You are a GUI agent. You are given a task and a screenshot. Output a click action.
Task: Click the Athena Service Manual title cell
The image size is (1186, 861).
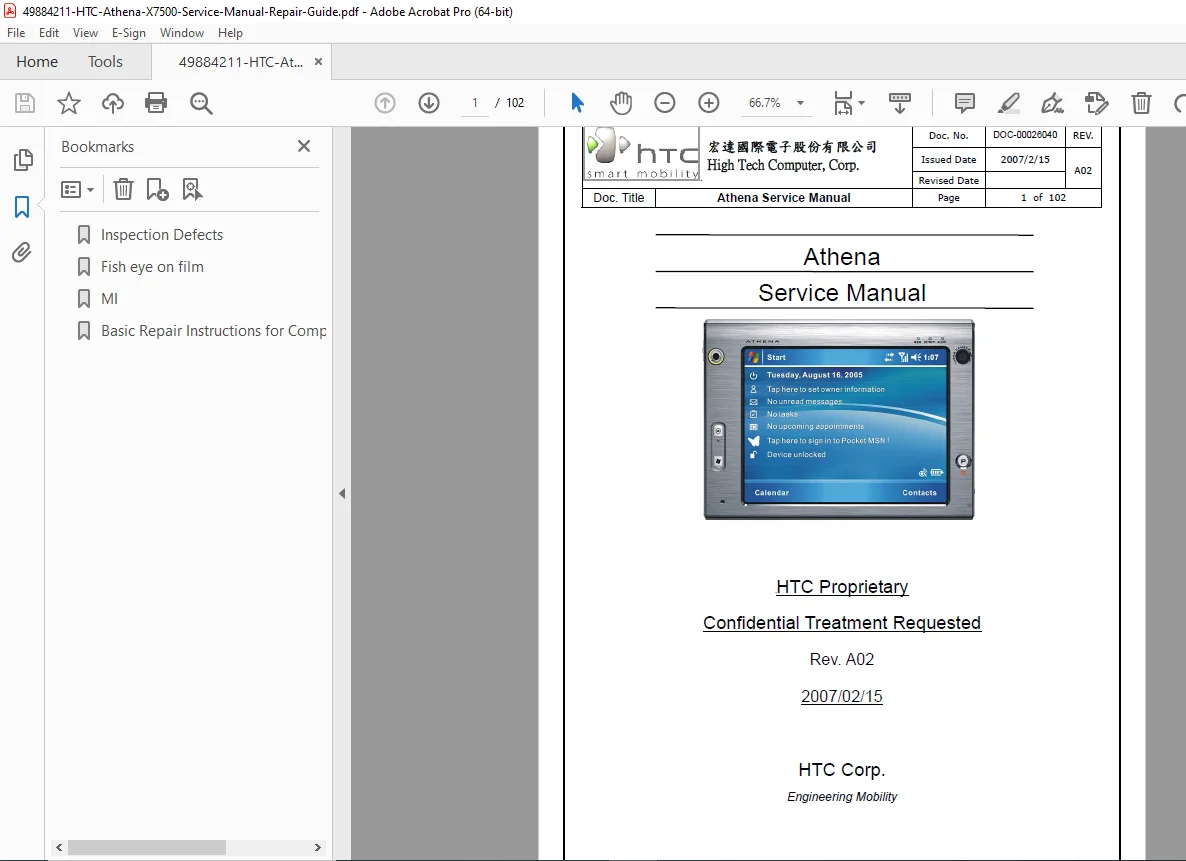tap(784, 197)
